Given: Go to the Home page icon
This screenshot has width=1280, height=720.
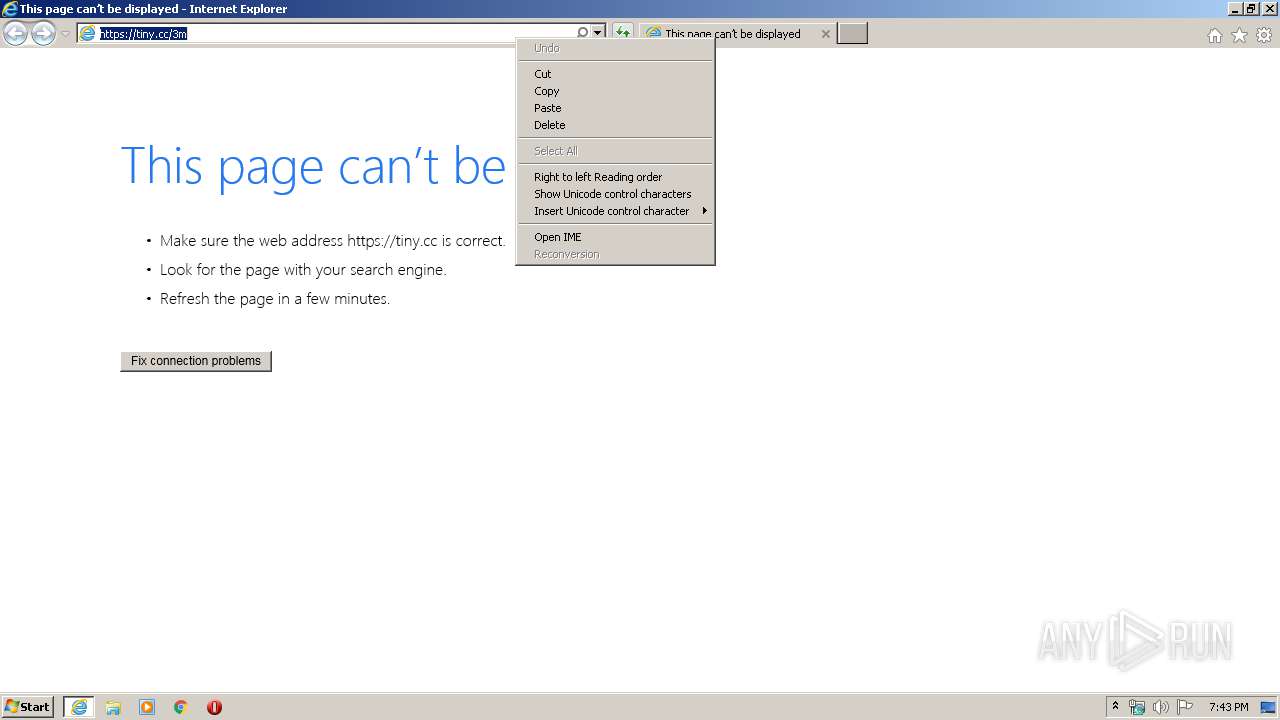Looking at the screenshot, I should tap(1214, 35).
